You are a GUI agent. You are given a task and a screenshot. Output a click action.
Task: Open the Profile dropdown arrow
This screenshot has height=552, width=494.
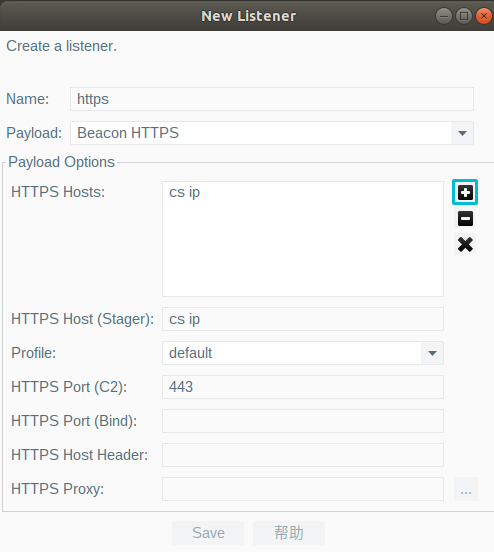(x=432, y=353)
